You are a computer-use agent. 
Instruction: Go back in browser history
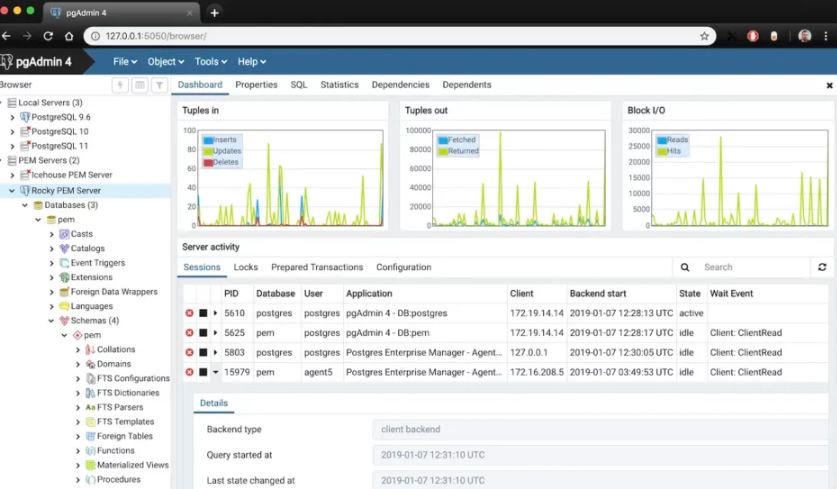click(6, 36)
